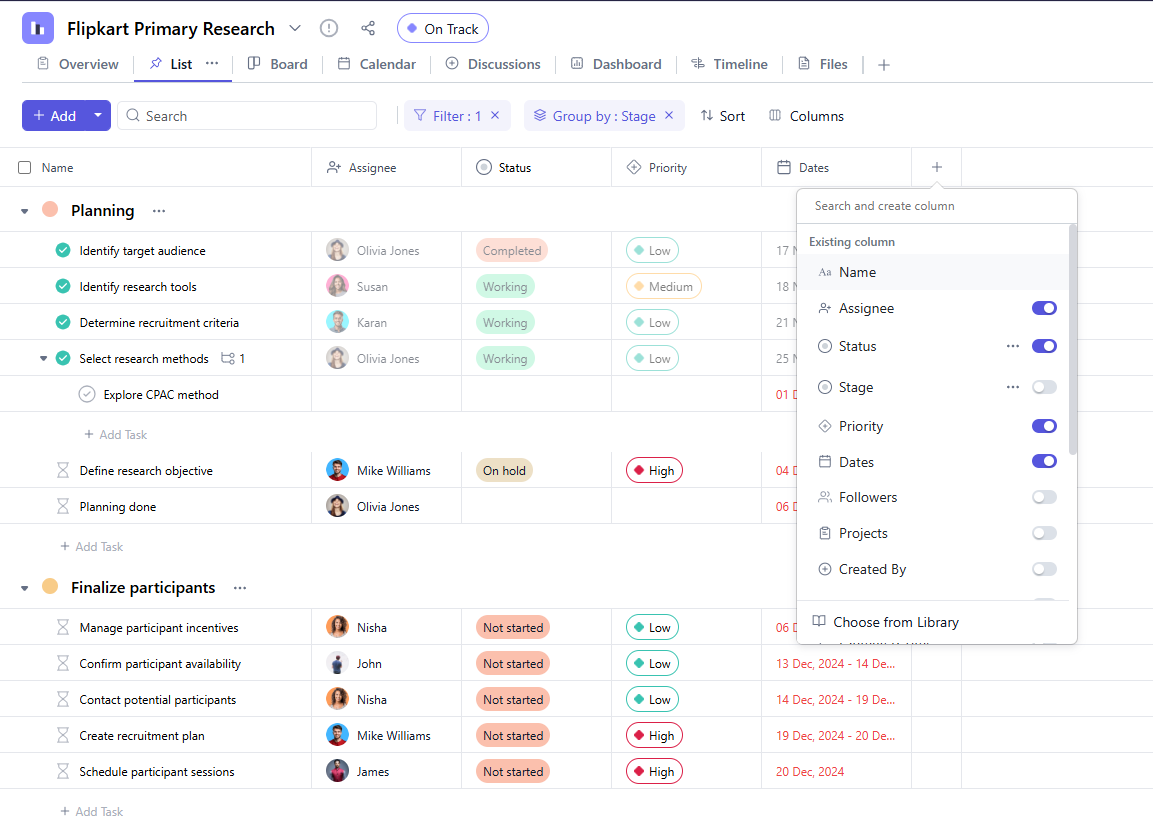The image size is (1153, 821).
Task: Click the Identify research tools check icon
Action: [x=63, y=287]
